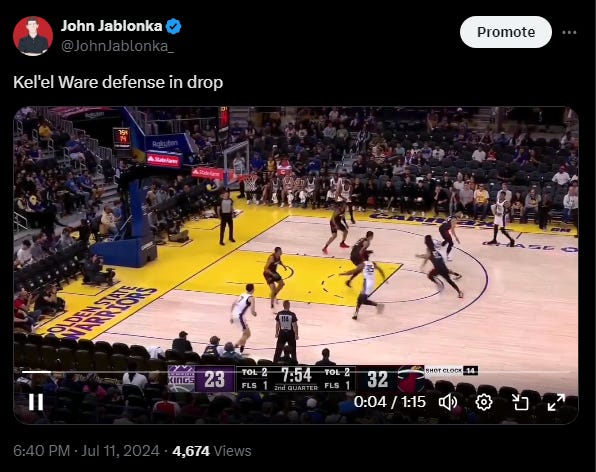Click the tweet text about Kel'el Ware
Image resolution: width=596 pixels, height=472 pixels.
118,82
